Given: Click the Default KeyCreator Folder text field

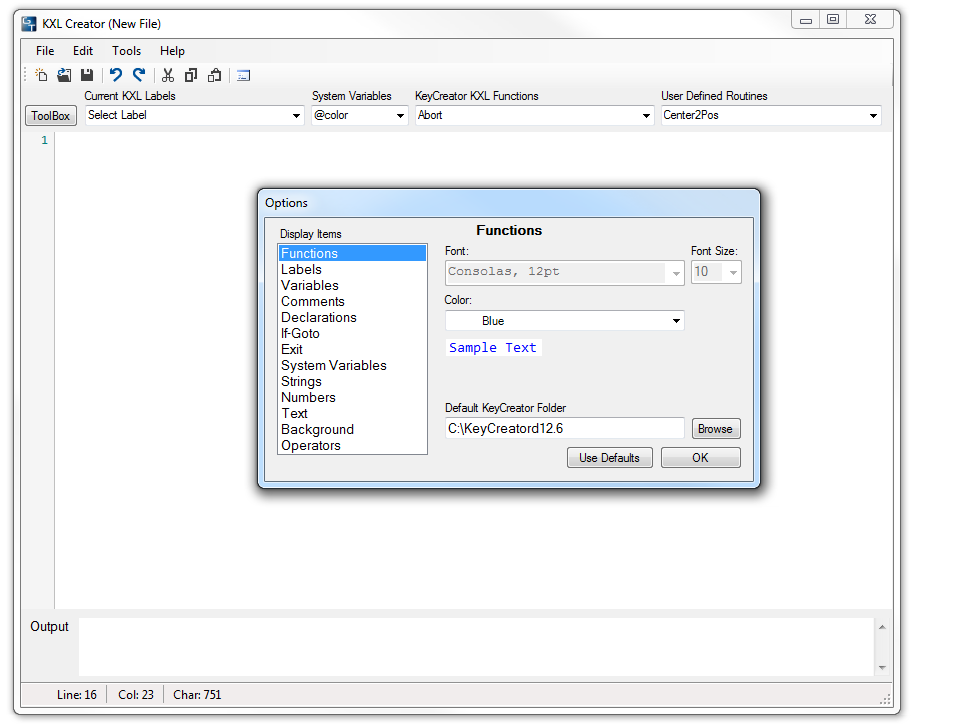Looking at the screenshot, I should pos(564,429).
